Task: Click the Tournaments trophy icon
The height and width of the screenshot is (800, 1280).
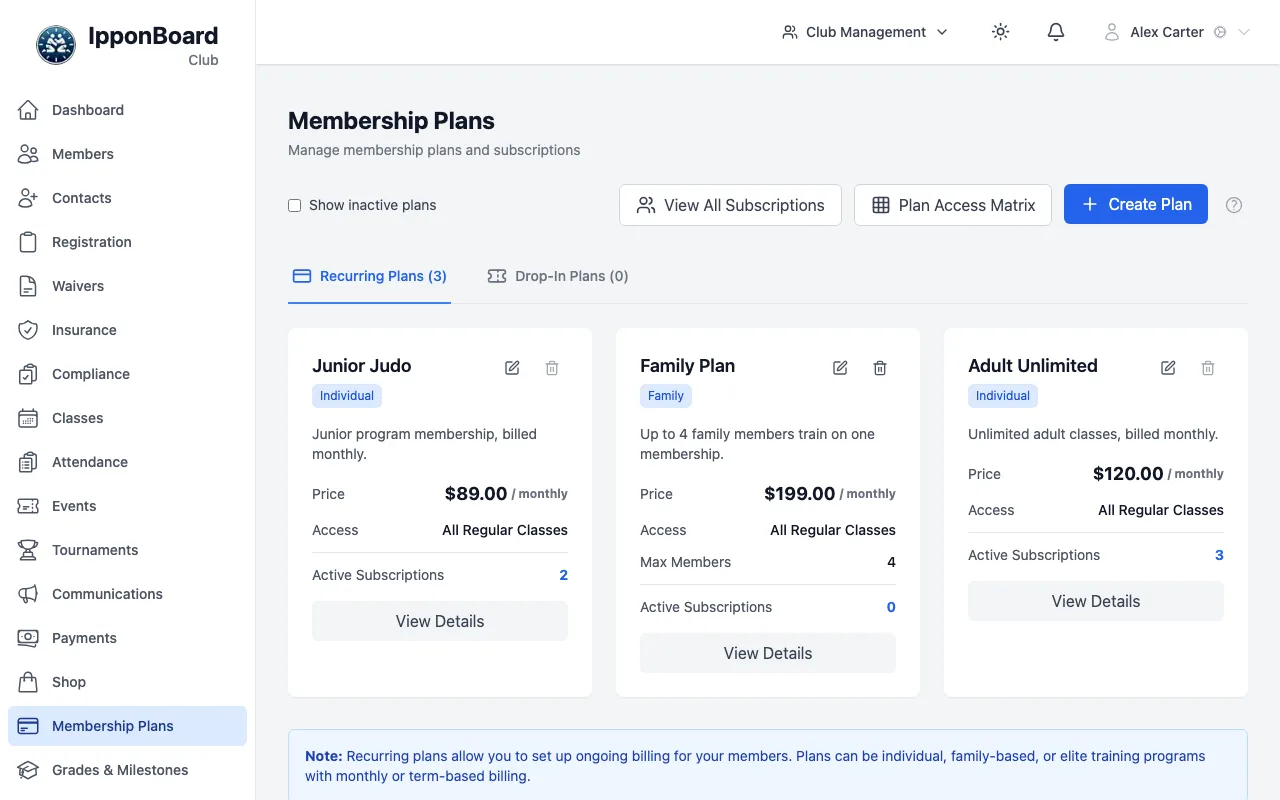Action: click(28, 550)
